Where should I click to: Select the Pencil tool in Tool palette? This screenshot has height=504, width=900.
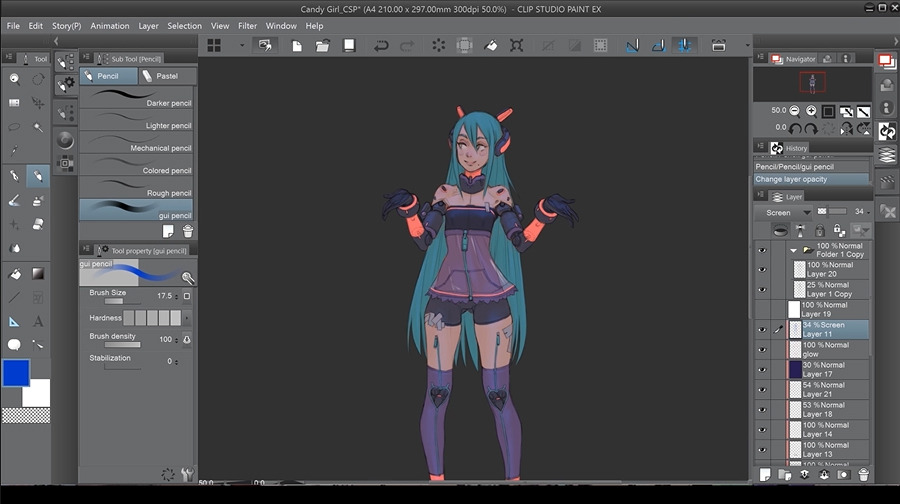pos(38,176)
